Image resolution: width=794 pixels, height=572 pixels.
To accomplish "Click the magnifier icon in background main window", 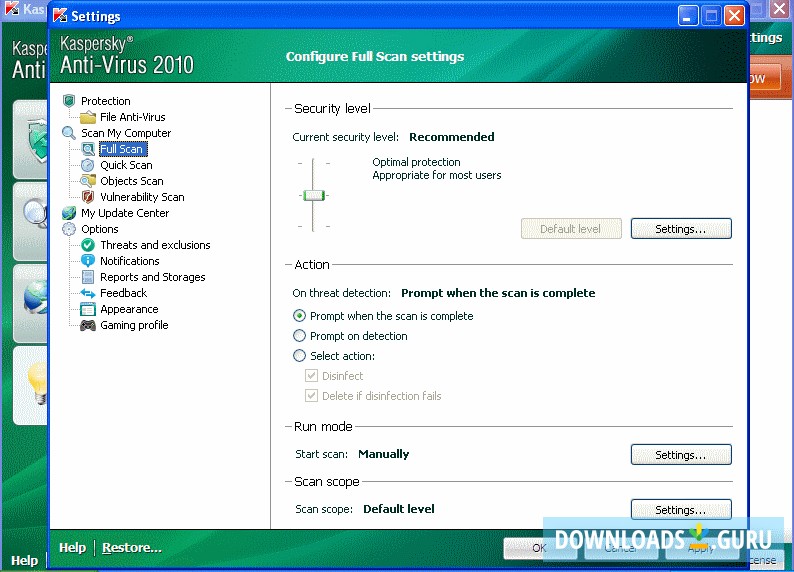I will point(35,212).
